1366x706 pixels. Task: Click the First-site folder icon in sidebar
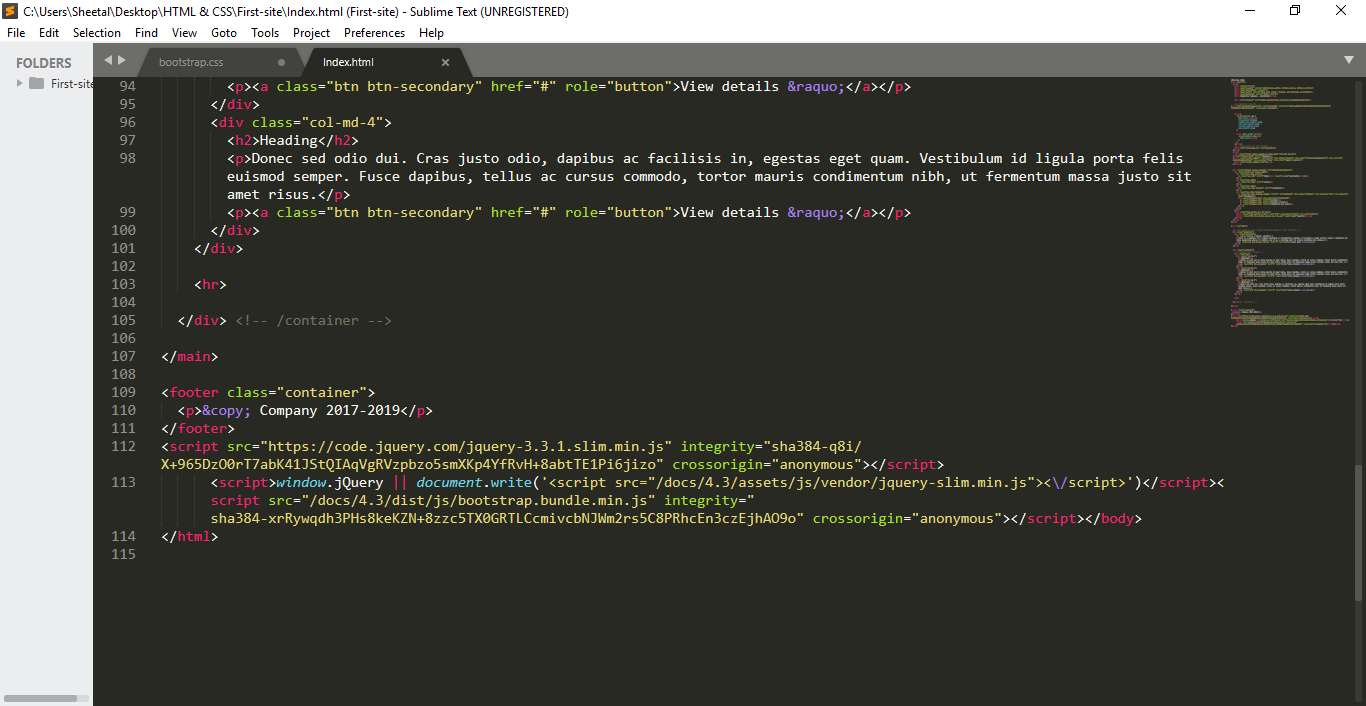coord(37,84)
